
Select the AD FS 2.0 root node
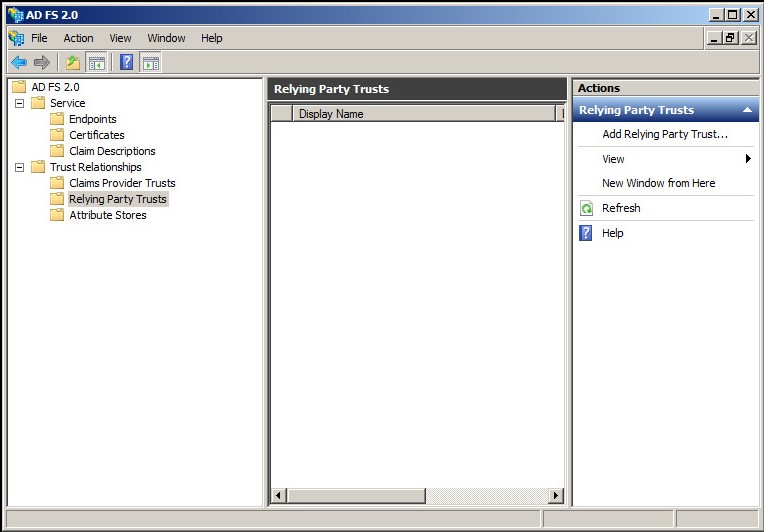pyautogui.click(x=55, y=87)
